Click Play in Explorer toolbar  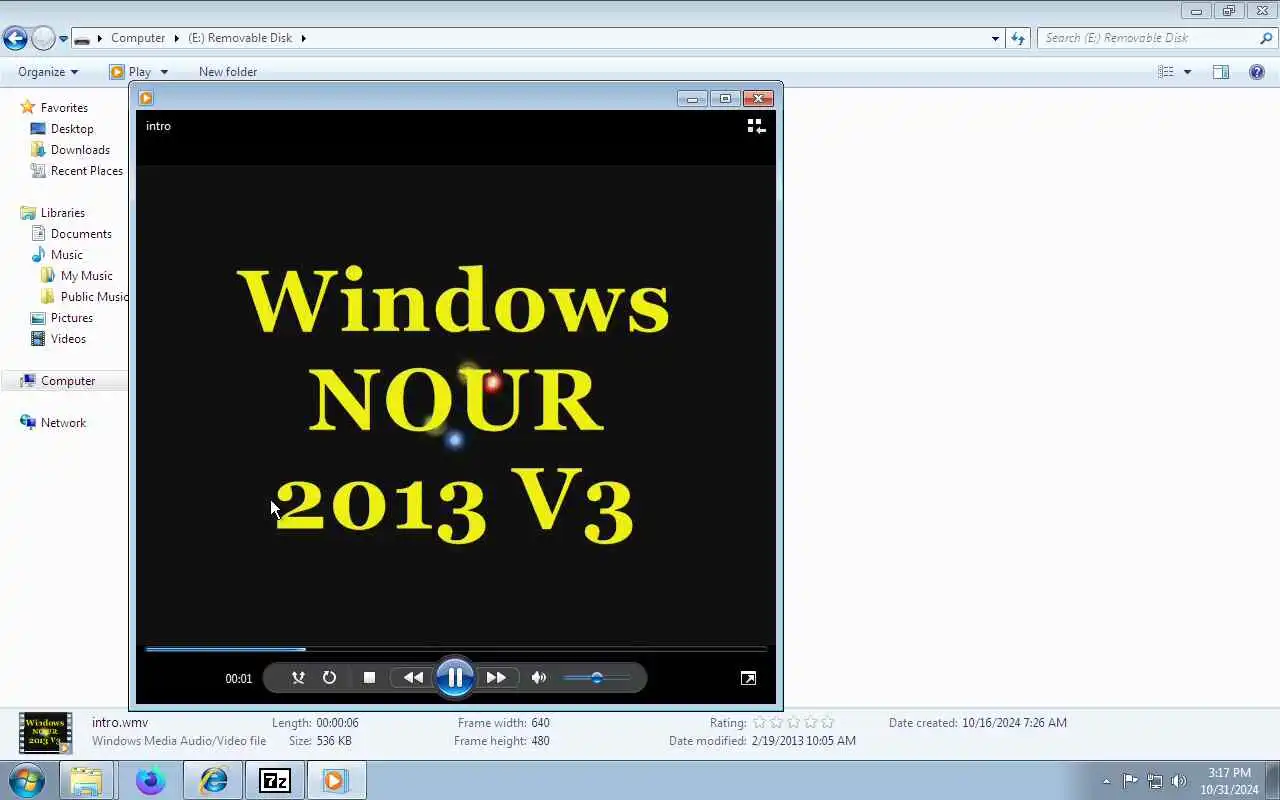click(131, 72)
